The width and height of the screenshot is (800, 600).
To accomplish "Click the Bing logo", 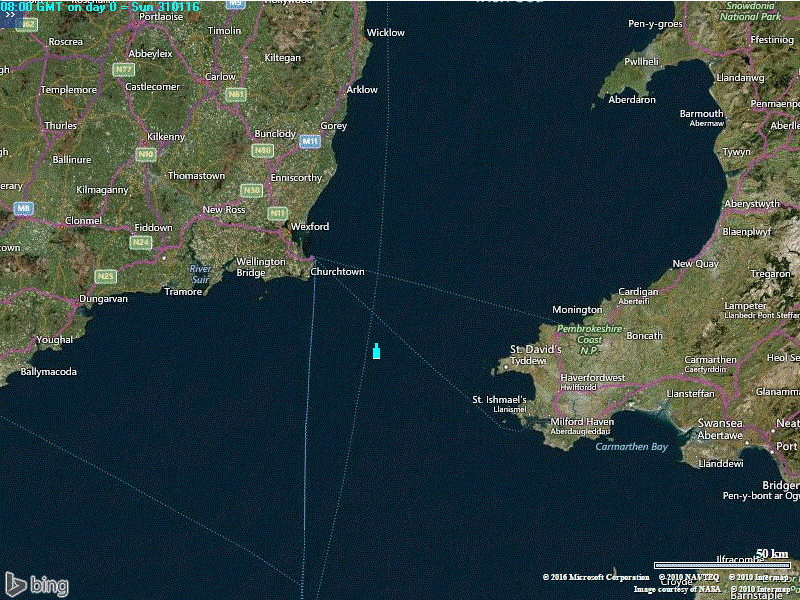I will [36, 584].
